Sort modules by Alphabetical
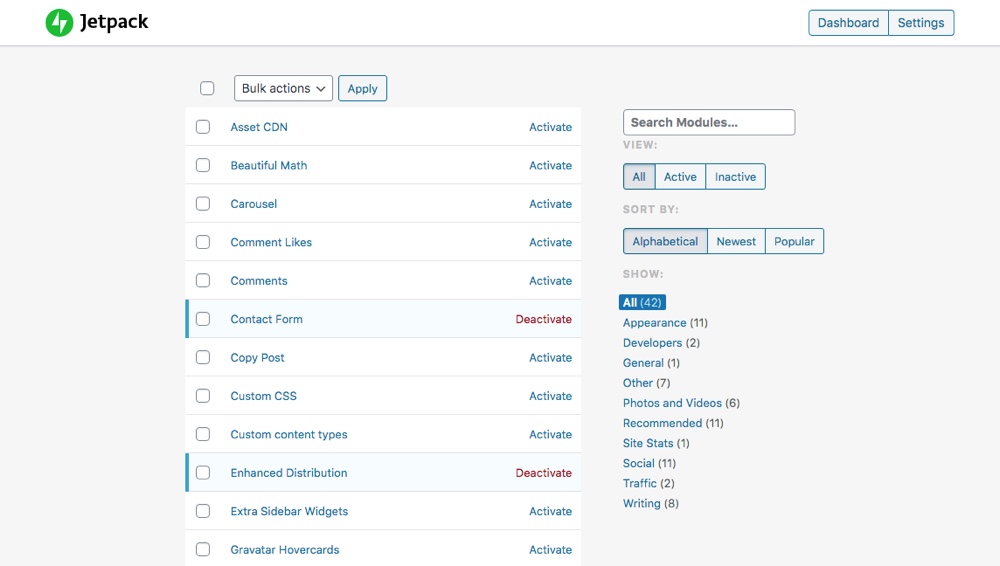Image resolution: width=1000 pixels, height=566 pixels. tap(665, 241)
